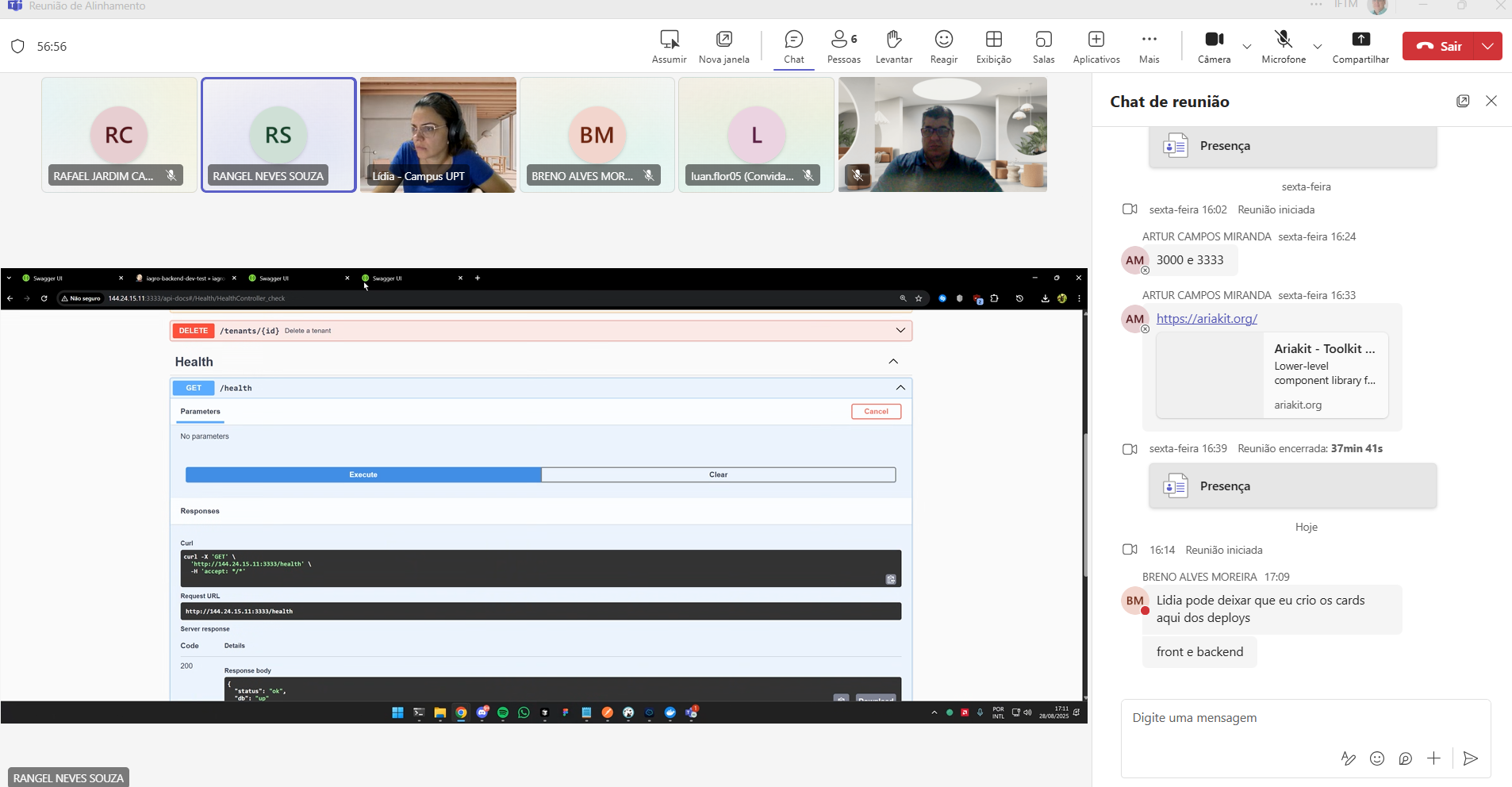The height and width of the screenshot is (787, 1512).
Task: Take control via the Assumir icon
Action: (x=669, y=47)
